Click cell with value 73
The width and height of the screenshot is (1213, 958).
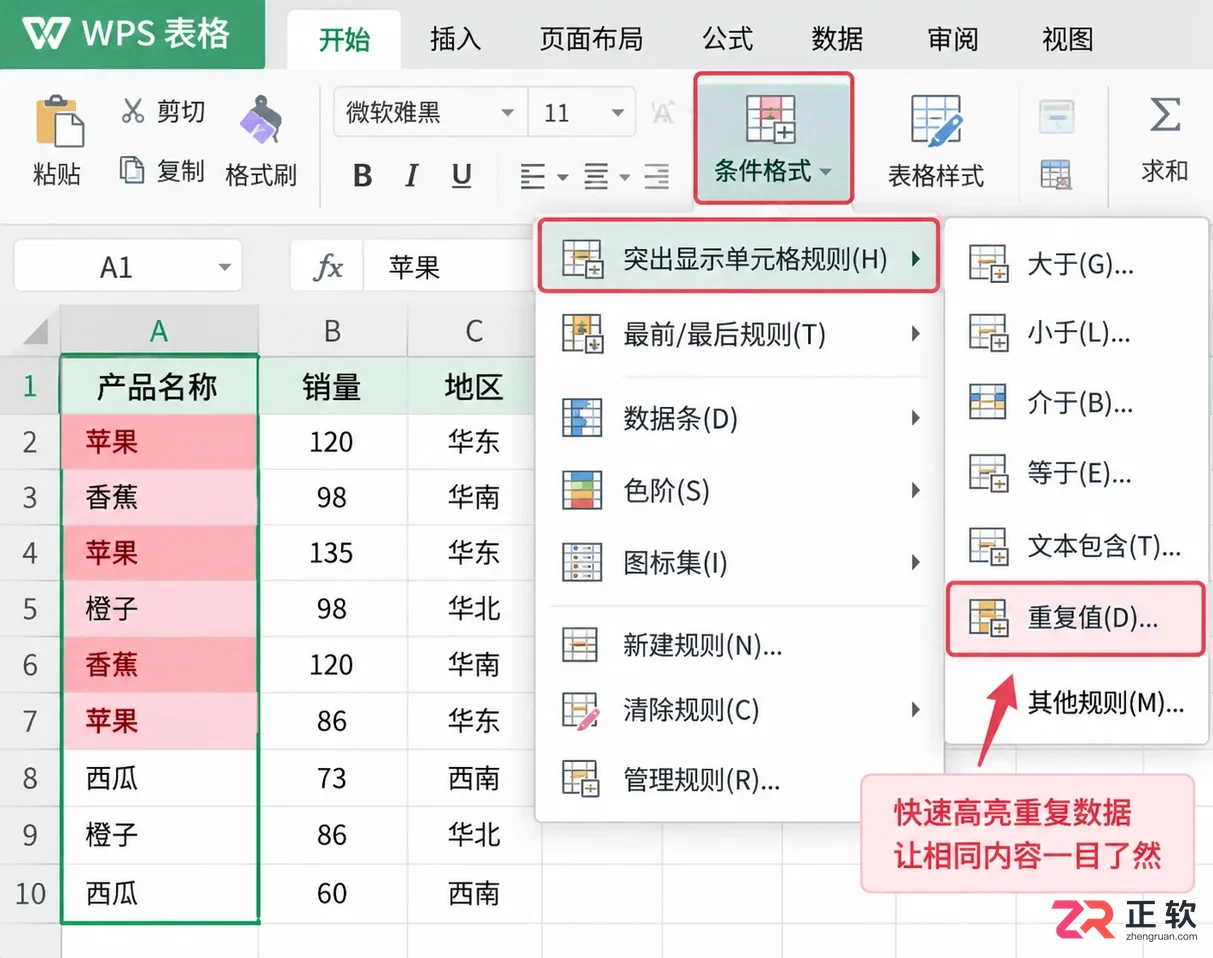pyautogui.click(x=332, y=778)
